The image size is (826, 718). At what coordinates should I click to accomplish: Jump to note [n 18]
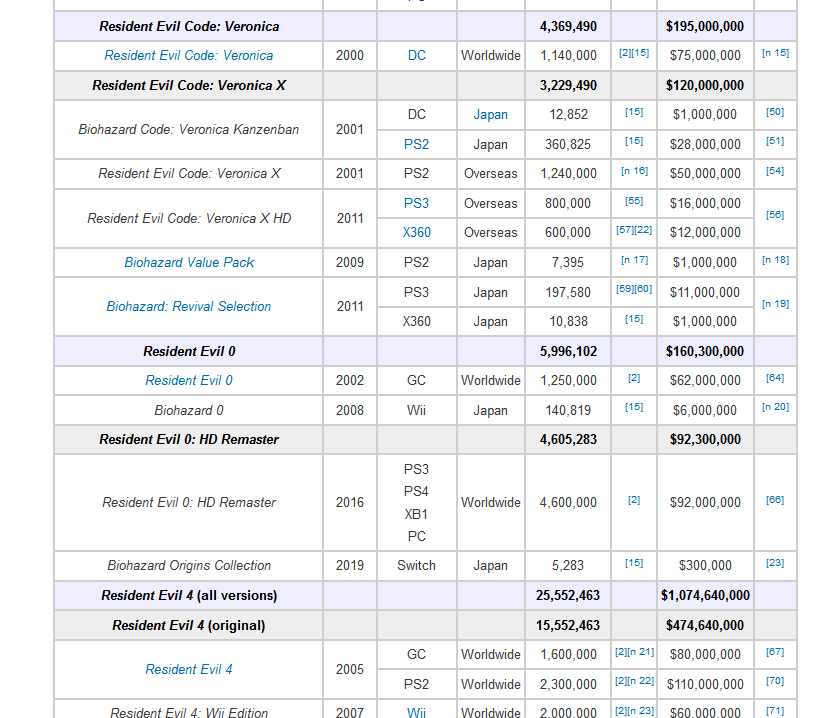coord(775,260)
